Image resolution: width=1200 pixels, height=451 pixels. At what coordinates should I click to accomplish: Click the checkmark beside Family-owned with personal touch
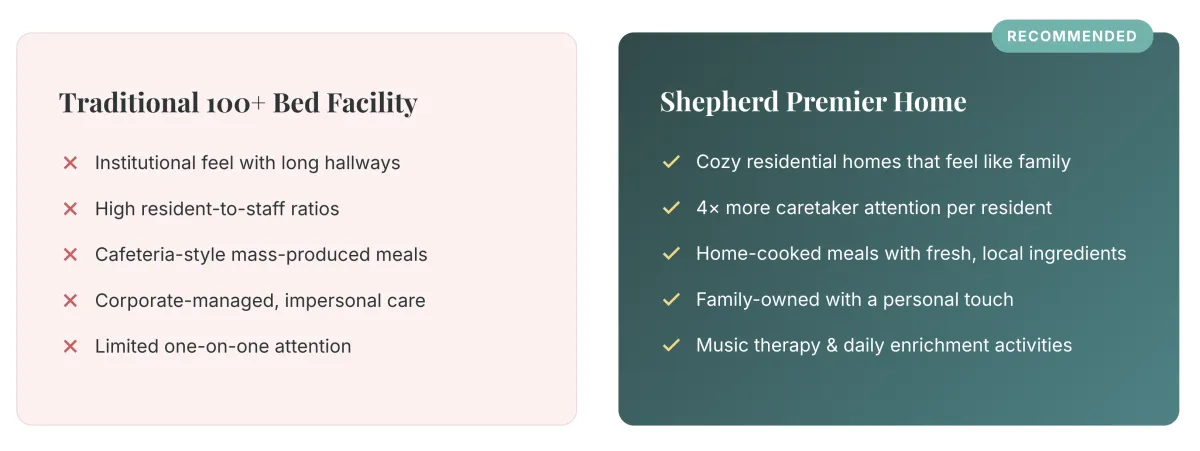pos(671,300)
